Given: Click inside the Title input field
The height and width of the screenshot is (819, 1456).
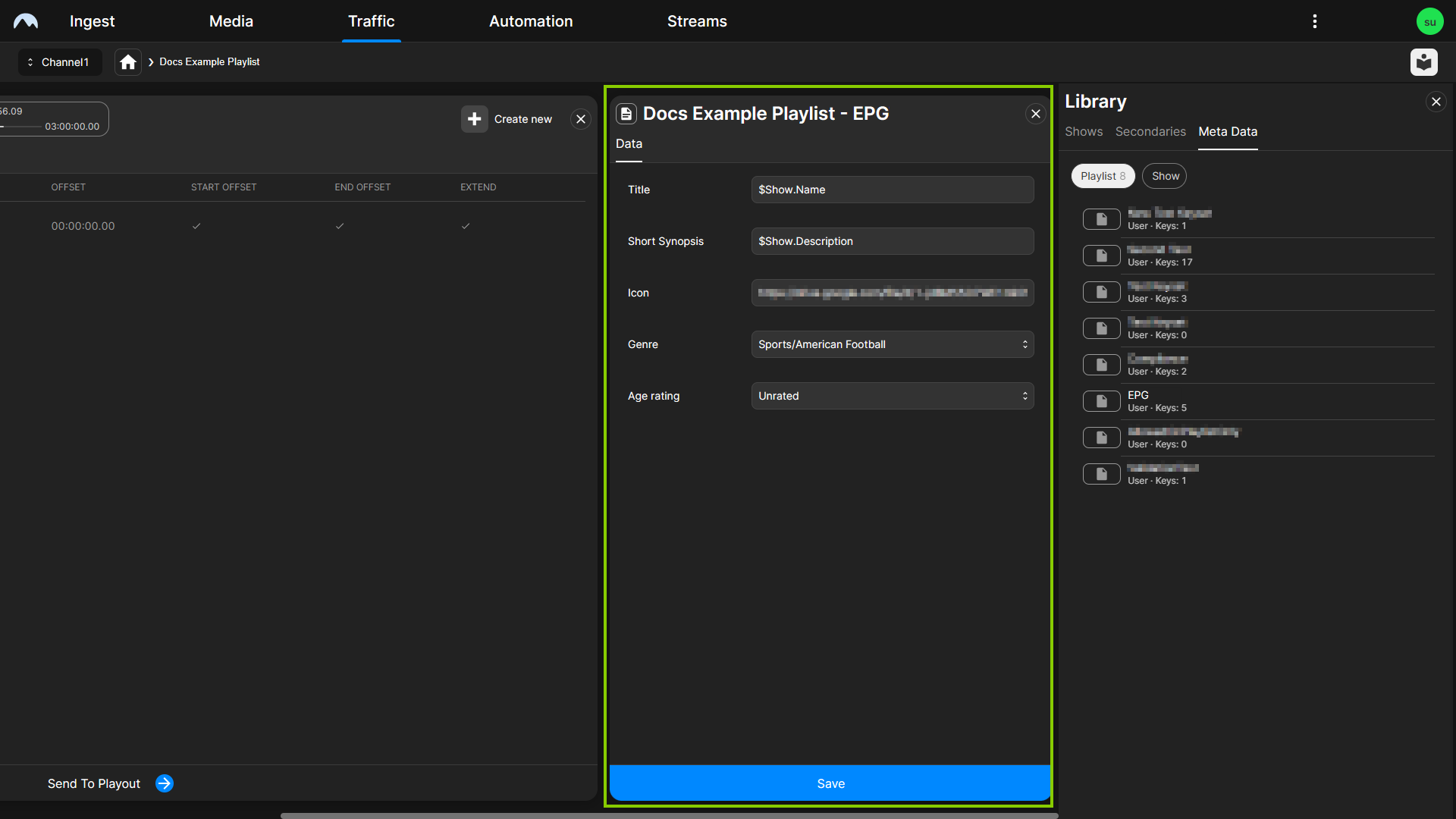Looking at the screenshot, I should pyautogui.click(x=892, y=190).
